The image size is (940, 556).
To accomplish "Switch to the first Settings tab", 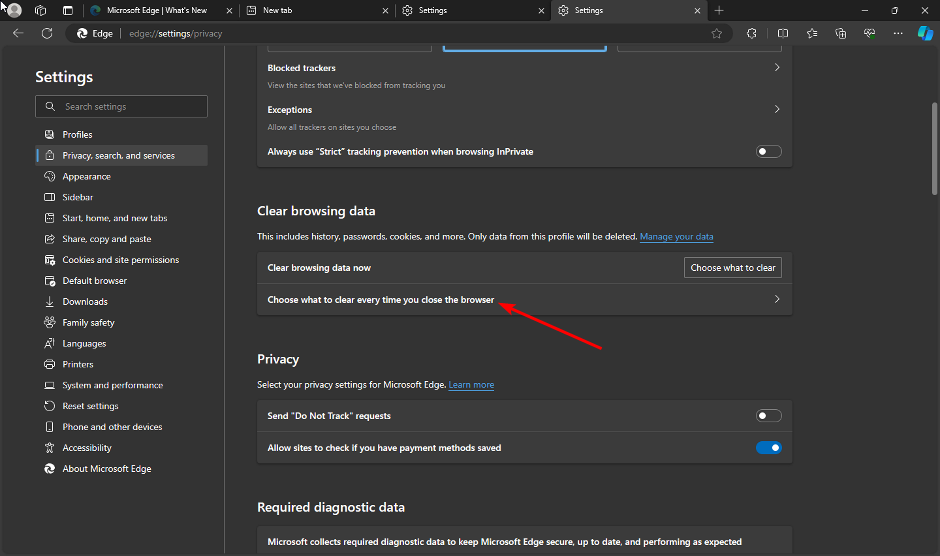I will 472,10.
